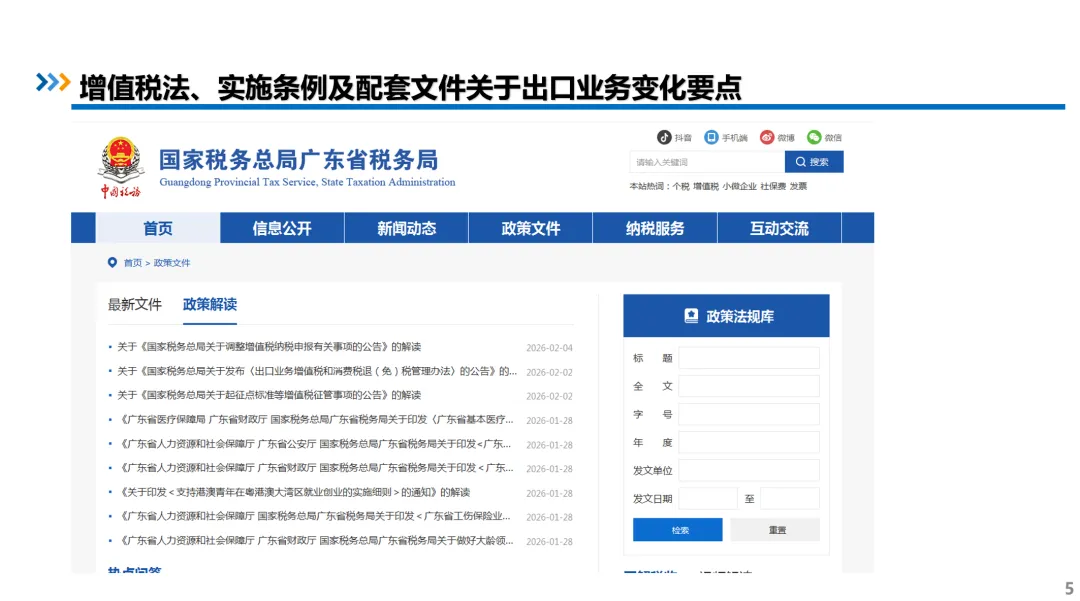Viewport: 1080px width, 601px height.
Task: Open the 首页 navigation tab
Action: click(x=158, y=228)
